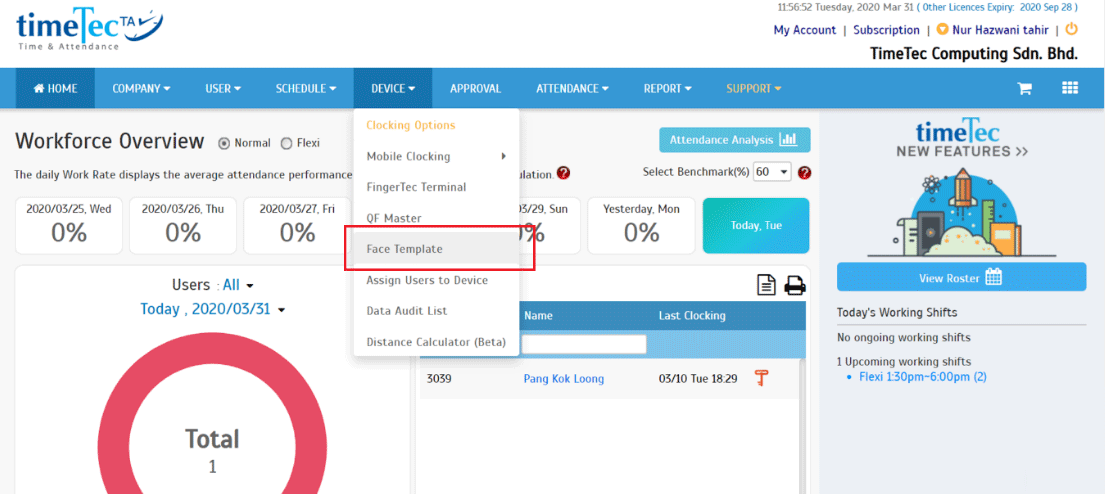Screen dimensions: 1105x494
Task: Open My Account link
Action: [x=805, y=30]
